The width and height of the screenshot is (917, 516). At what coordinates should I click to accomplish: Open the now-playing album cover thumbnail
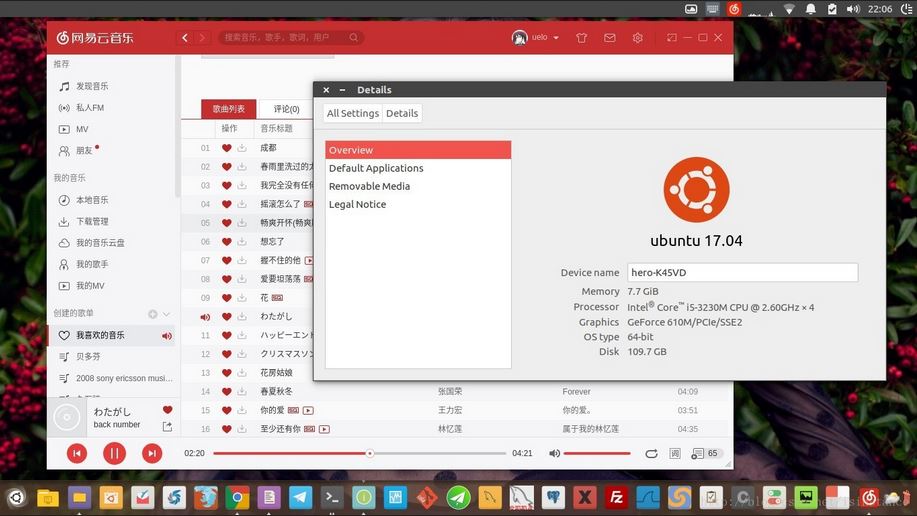click(x=67, y=417)
